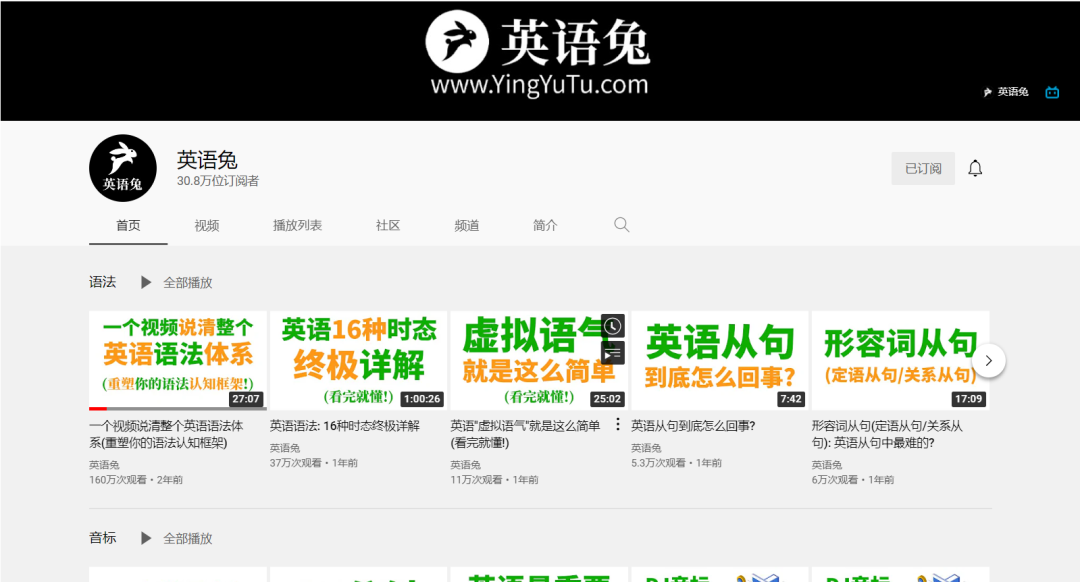
Task: Click the 160万次观看 • 2年前 text
Action: [136, 479]
